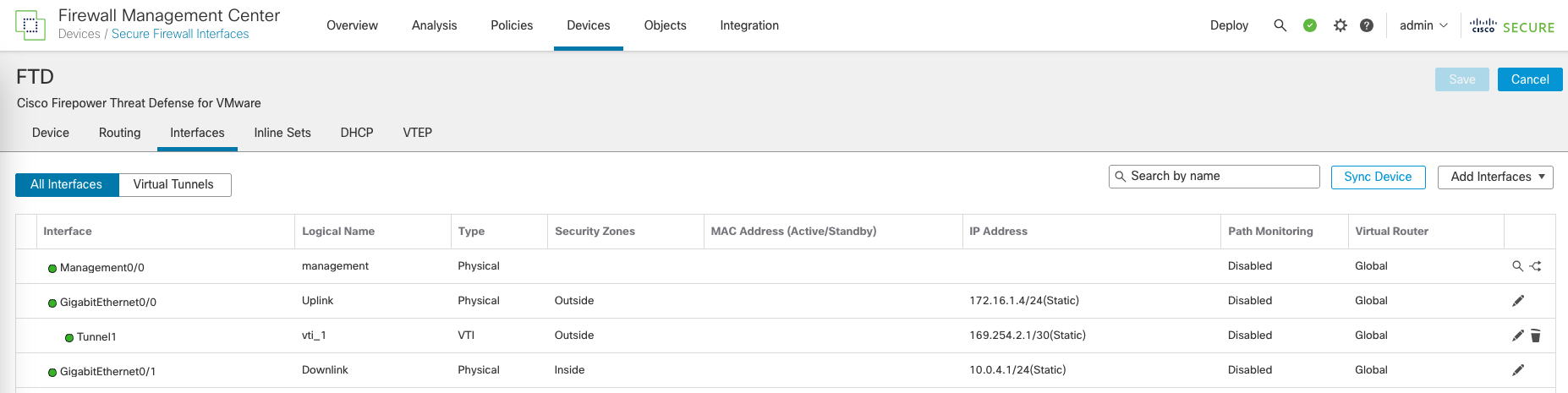1568x393 pixels.
Task: View Management0/0 details magnifier icon
Action: pos(1517,266)
